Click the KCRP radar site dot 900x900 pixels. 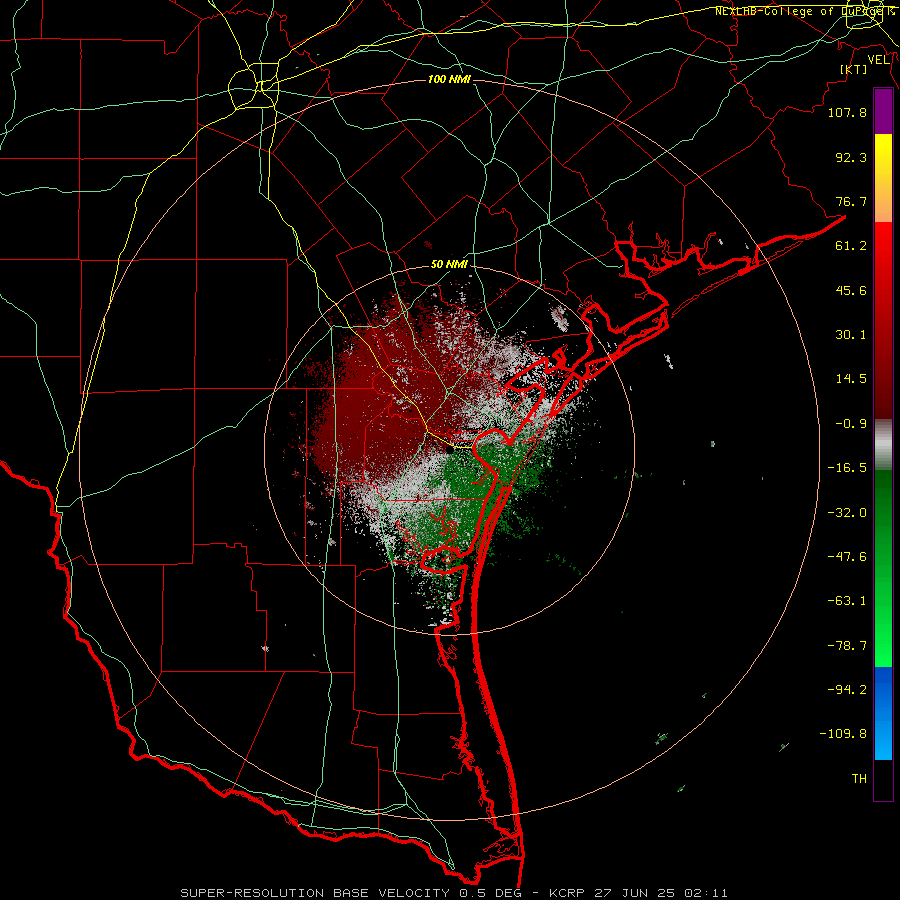coord(450,451)
